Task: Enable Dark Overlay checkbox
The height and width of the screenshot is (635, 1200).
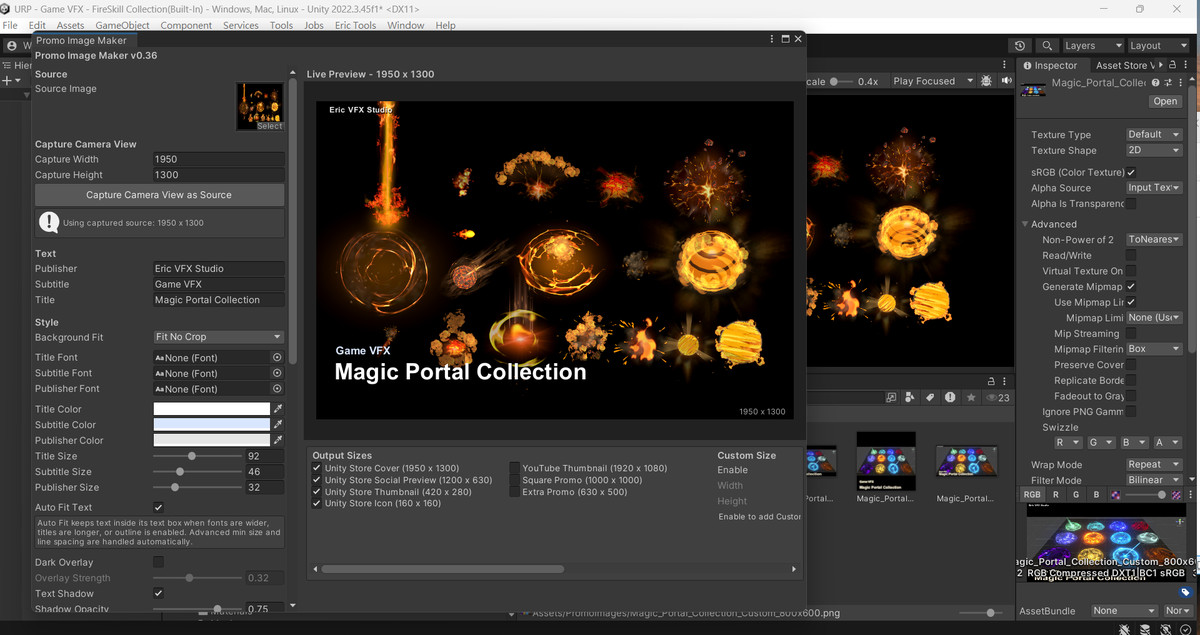Action: point(158,562)
